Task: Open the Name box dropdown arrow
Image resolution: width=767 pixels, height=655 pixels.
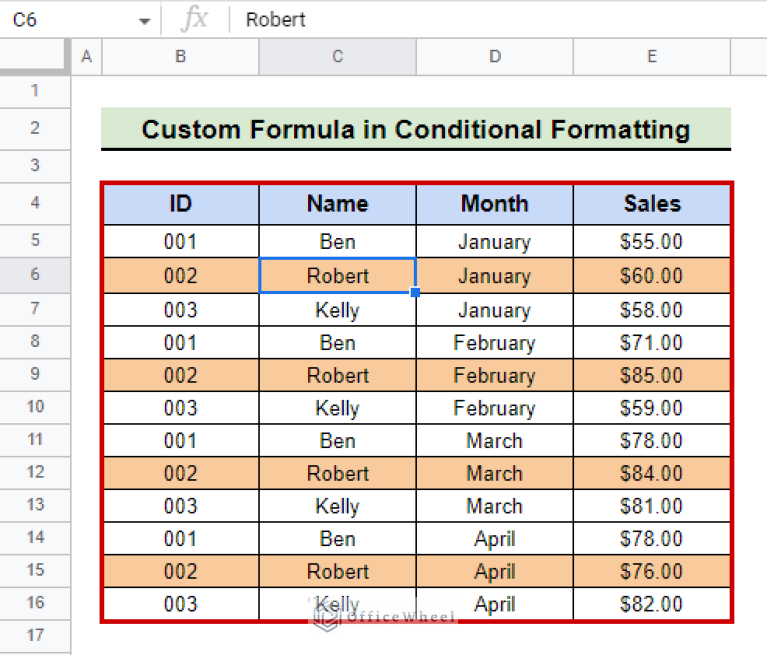Action: [145, 21]
